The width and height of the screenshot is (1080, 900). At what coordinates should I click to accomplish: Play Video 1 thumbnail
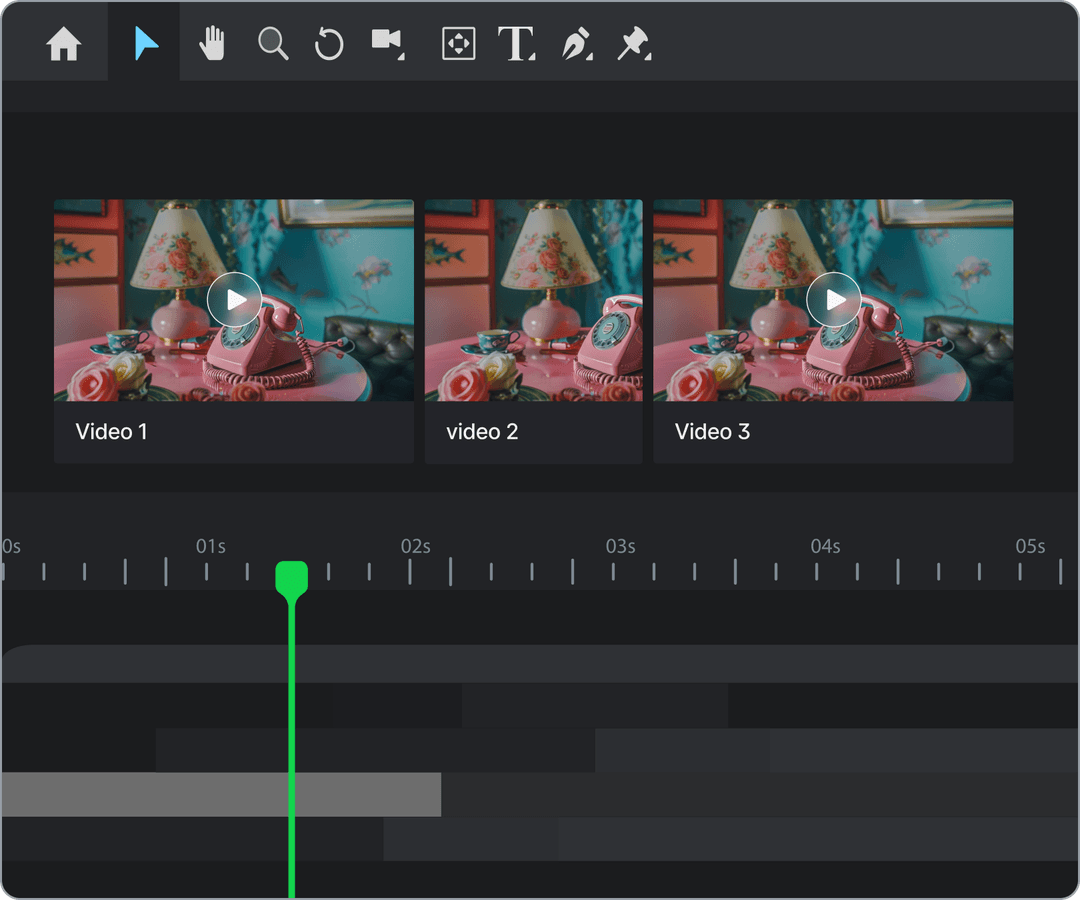tap(234, 300)
